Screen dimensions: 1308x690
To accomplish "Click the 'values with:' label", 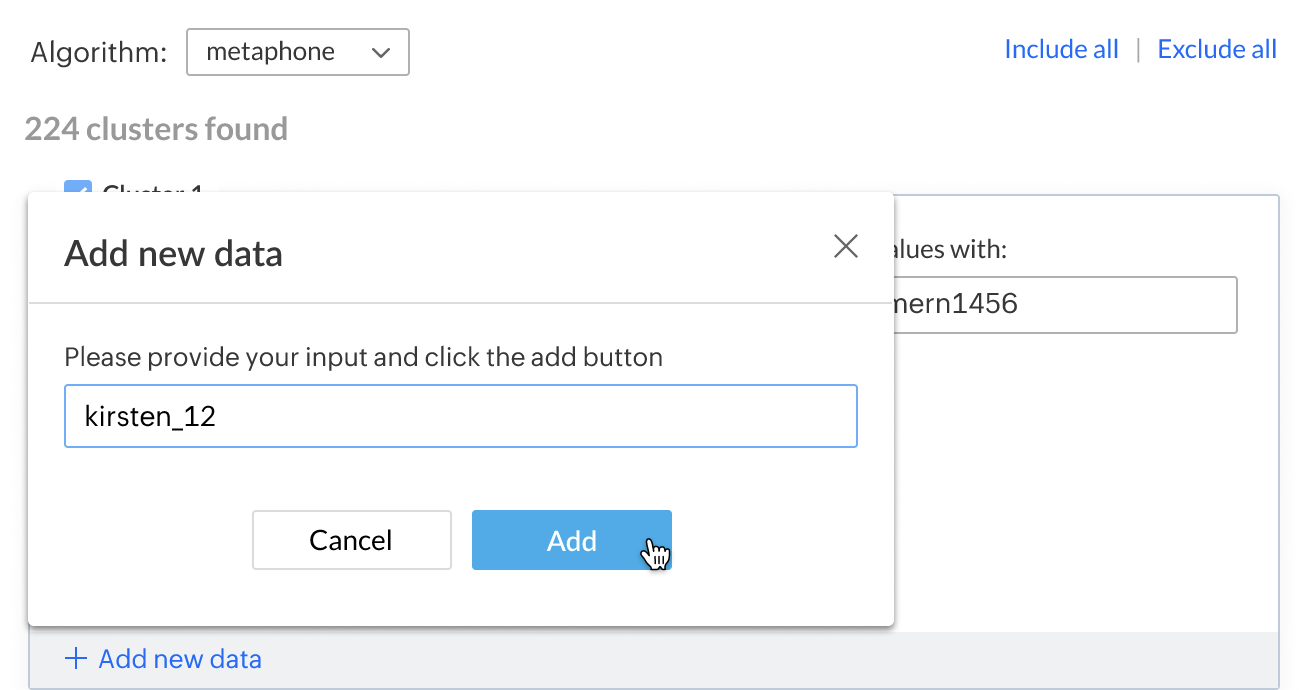I will pyautogui.click(x=950, y=249).
